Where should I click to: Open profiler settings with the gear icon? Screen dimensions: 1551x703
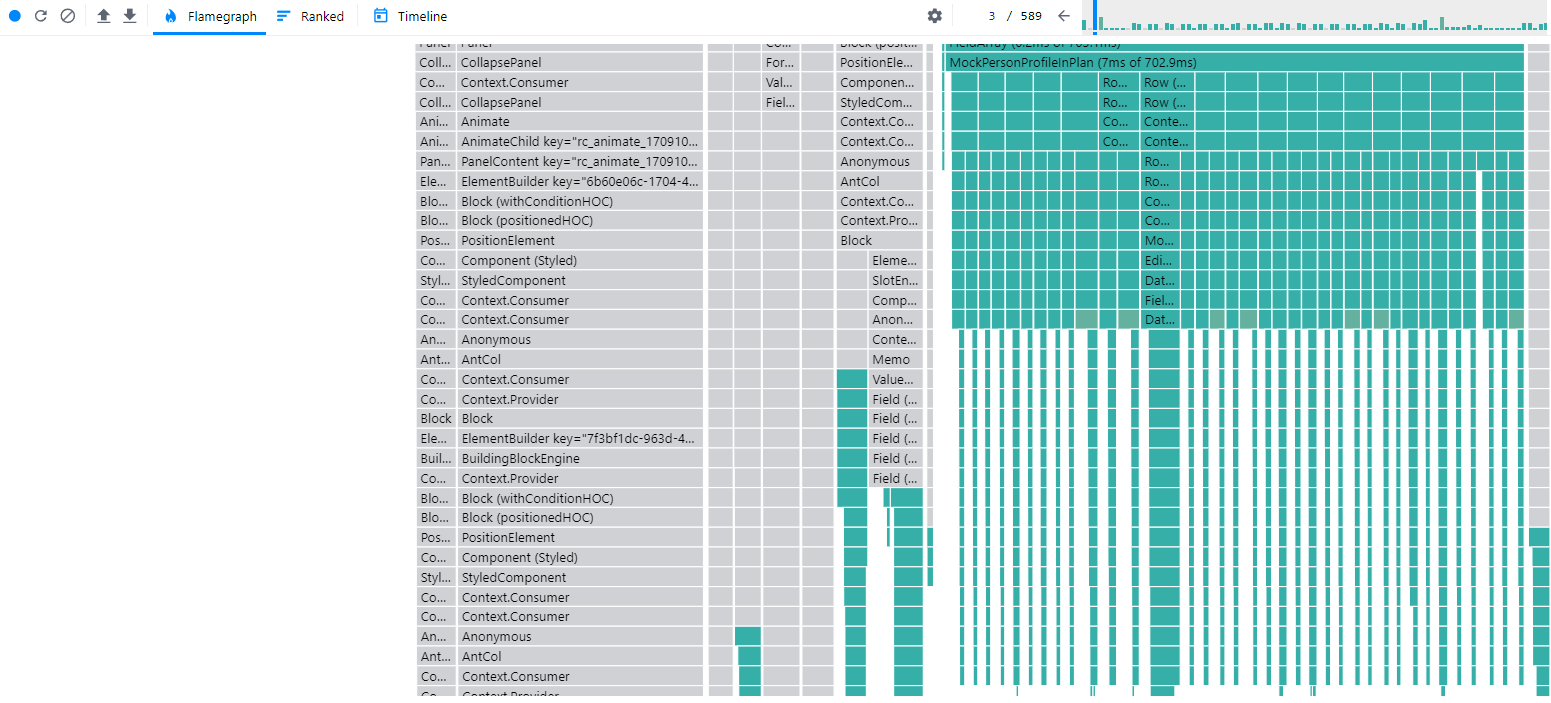pos(935,16)
